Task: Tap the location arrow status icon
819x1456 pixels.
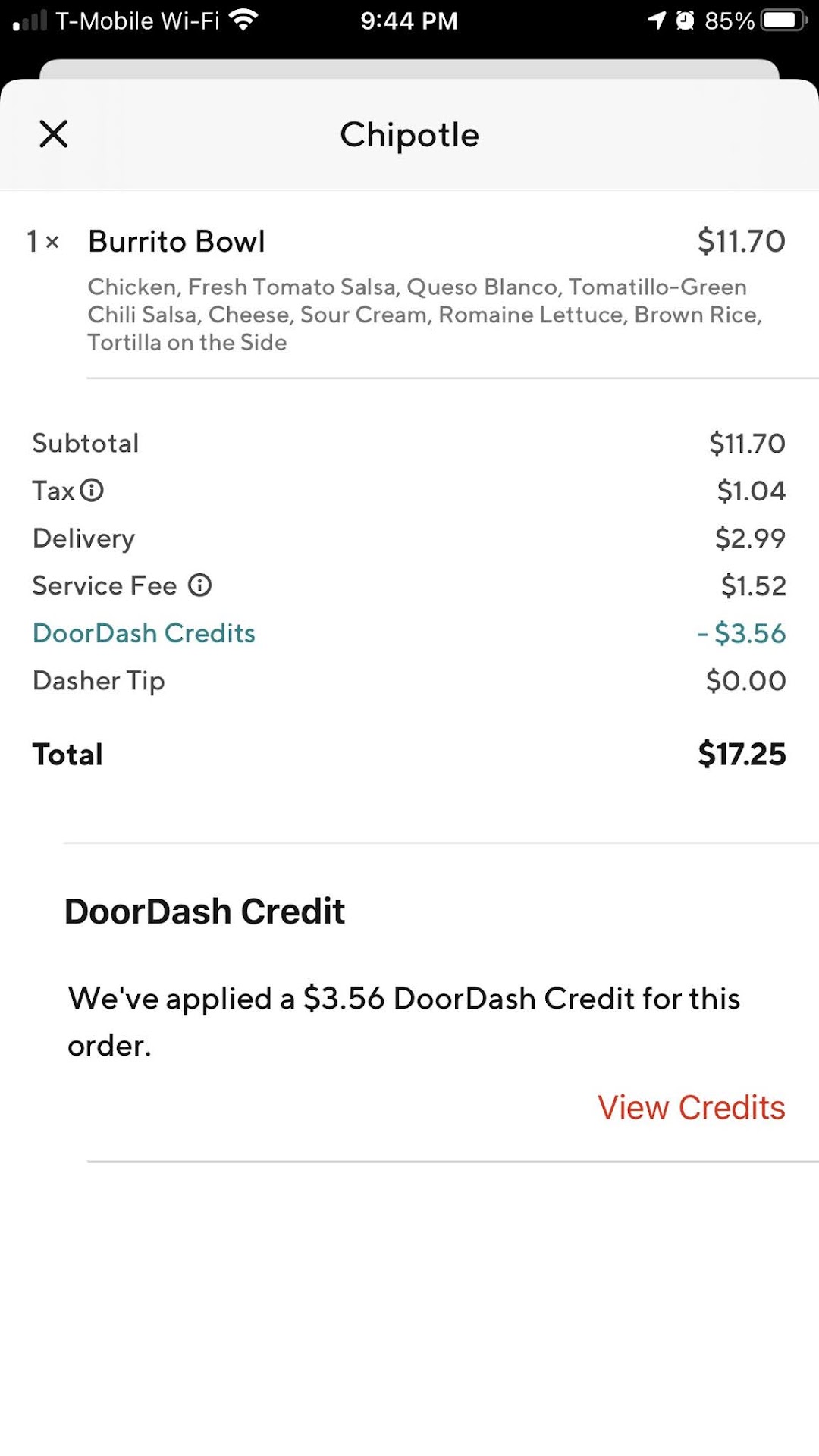Action: tap(657, 20)
